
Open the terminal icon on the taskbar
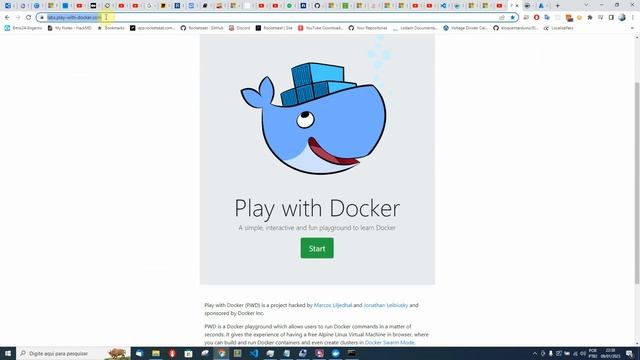click(352, 353)
